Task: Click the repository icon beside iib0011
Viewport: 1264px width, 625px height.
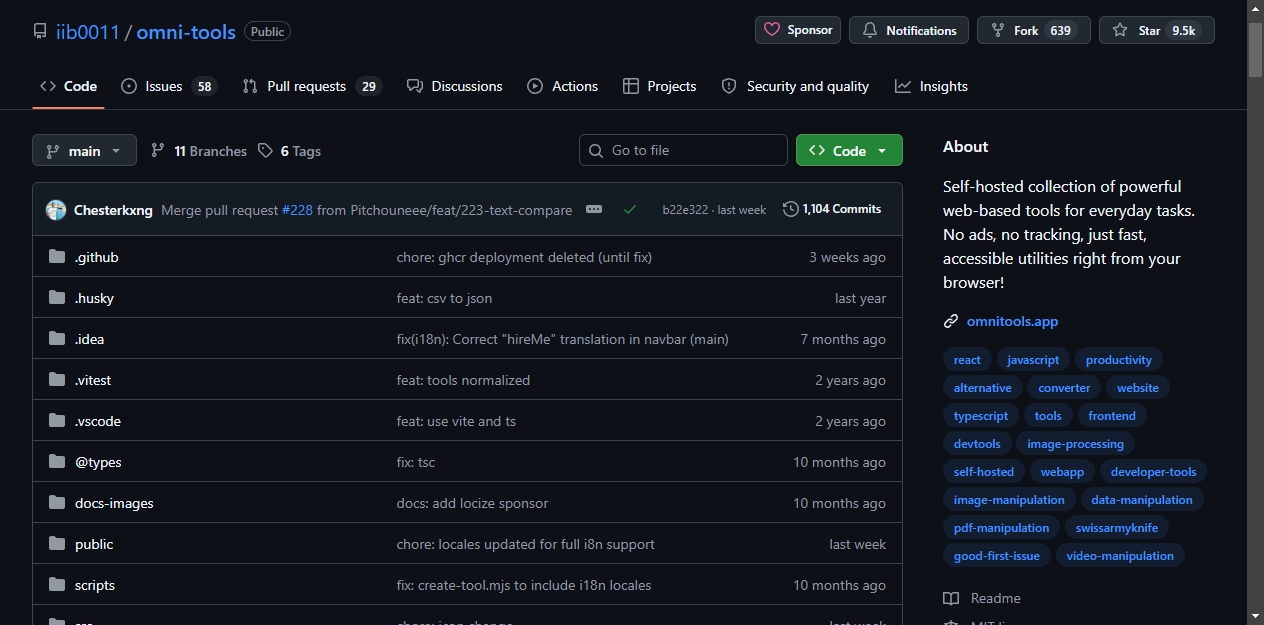Action: (x=40, y=32)
